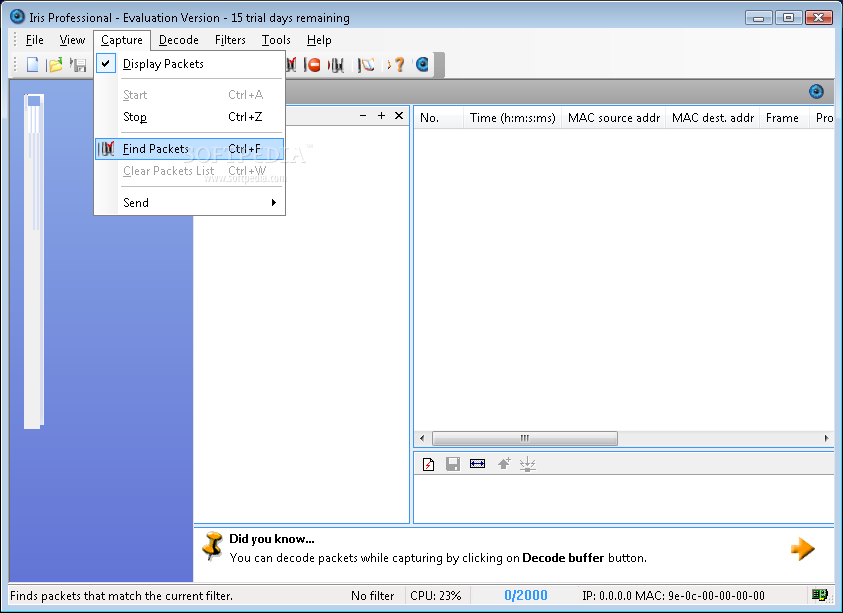Open the Tools menu

[276, 40]
